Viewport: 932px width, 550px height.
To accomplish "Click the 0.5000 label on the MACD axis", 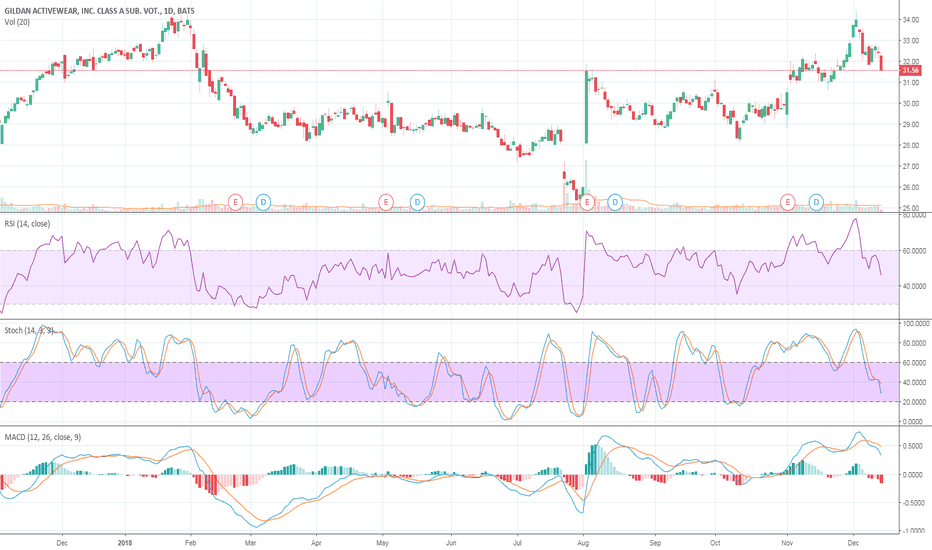I will (x=913, y=446).
